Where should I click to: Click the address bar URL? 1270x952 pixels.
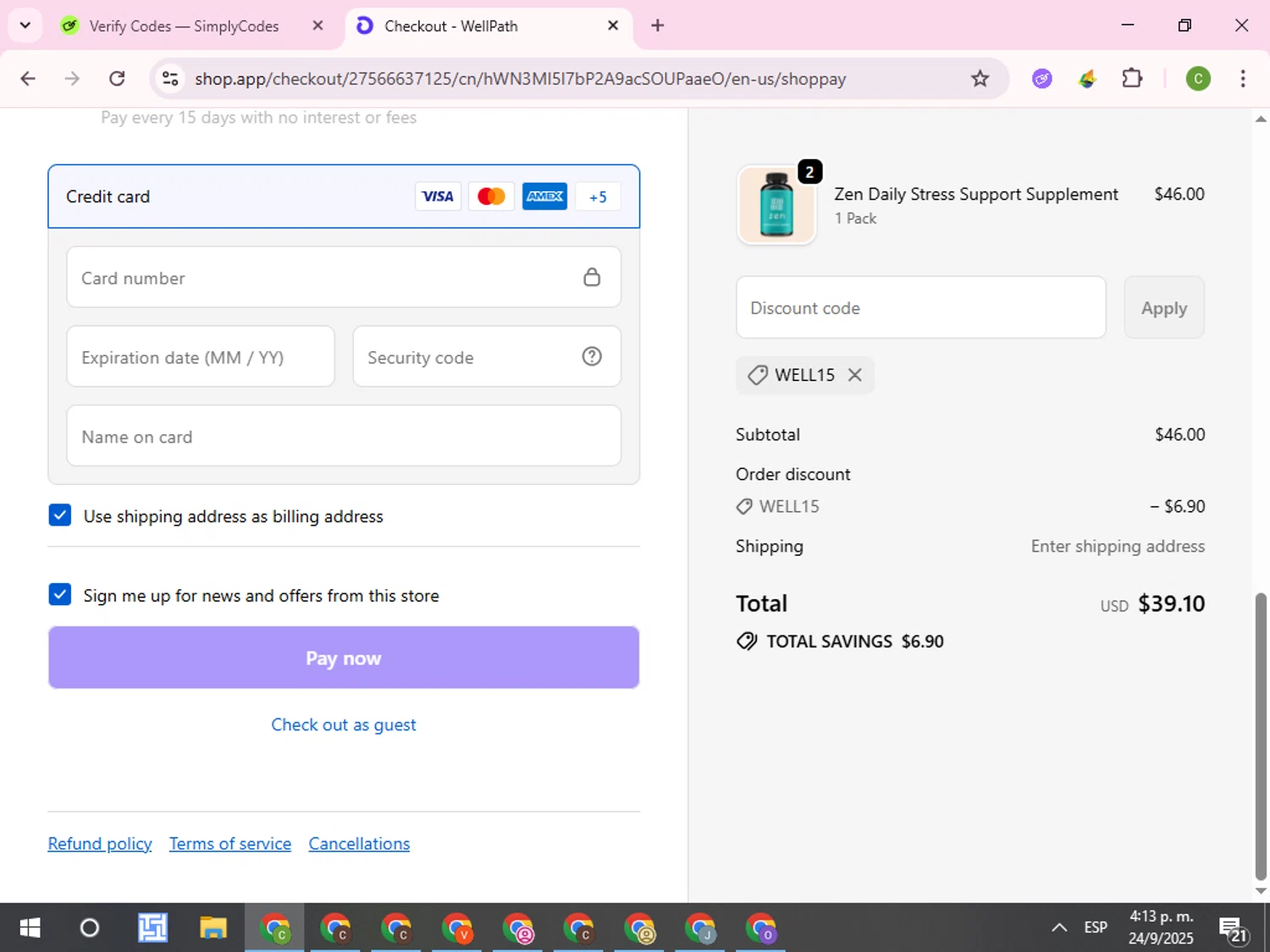520,79
